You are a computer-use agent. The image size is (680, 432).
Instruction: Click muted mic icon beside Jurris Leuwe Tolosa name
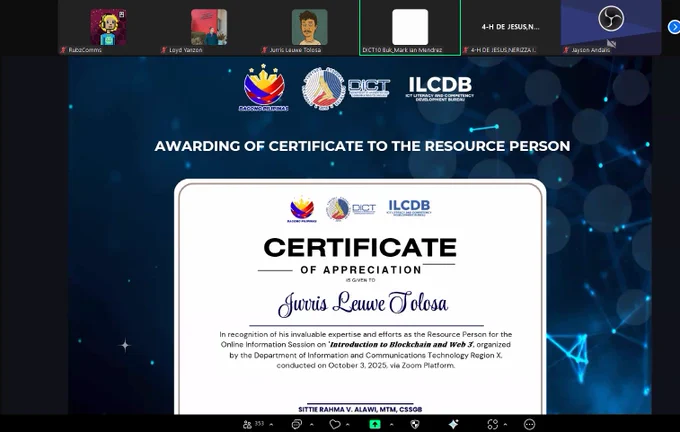tap(265, 50)
